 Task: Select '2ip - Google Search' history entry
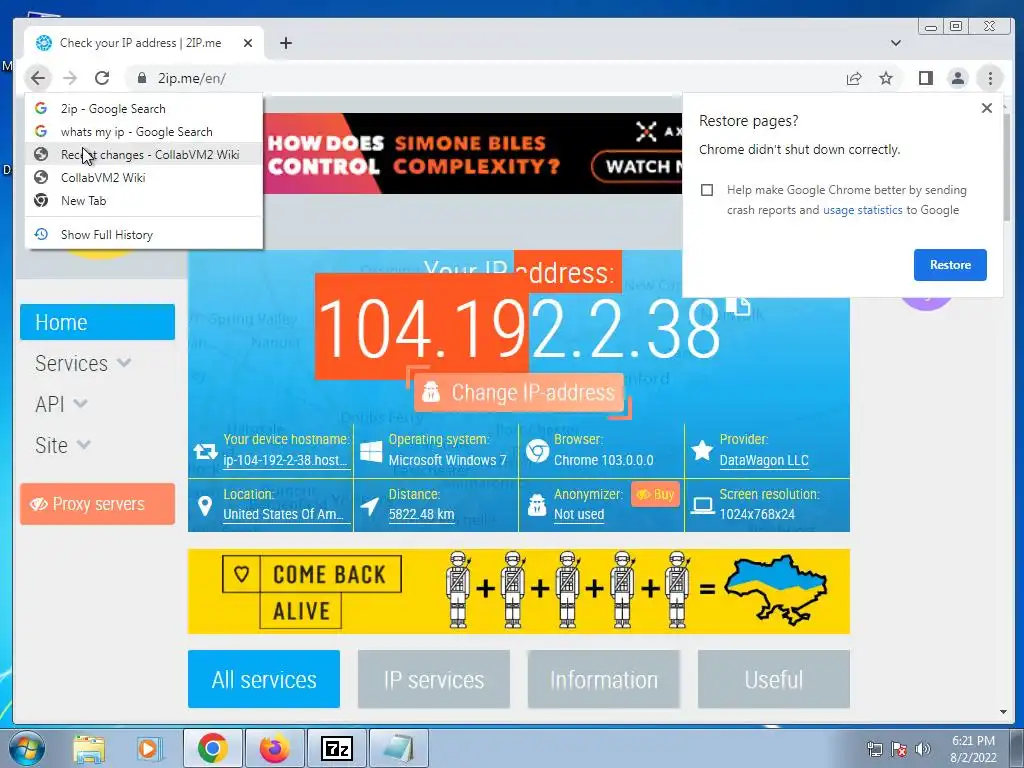(144, 108)
